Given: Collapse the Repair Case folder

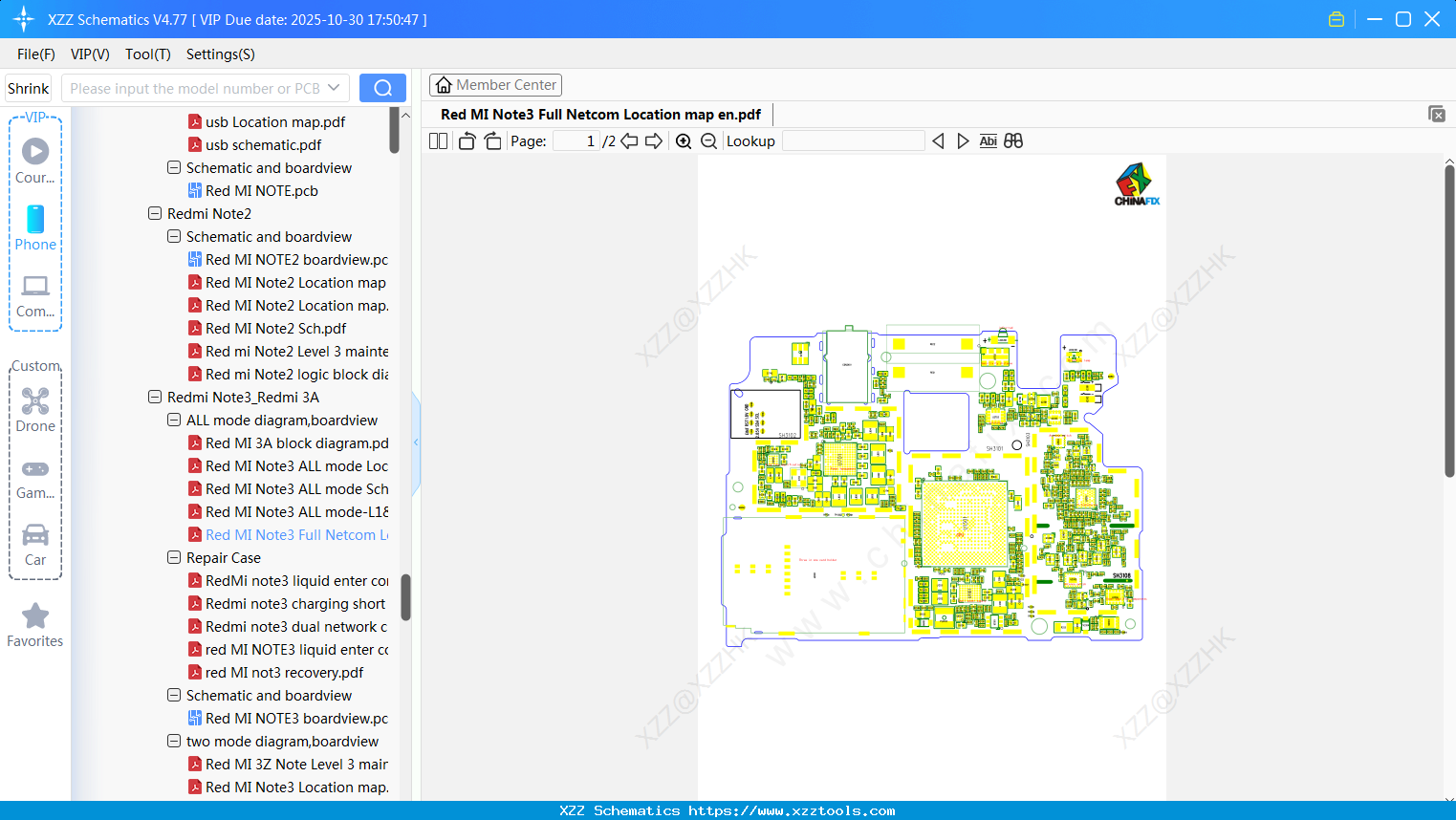Looking at the screenshot, I should tap(174, 558).
